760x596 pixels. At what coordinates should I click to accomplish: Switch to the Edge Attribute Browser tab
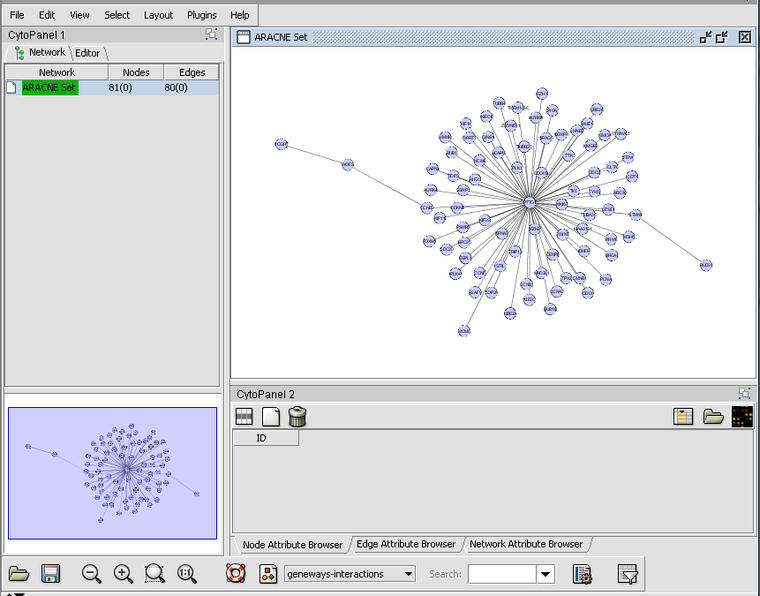406,544
